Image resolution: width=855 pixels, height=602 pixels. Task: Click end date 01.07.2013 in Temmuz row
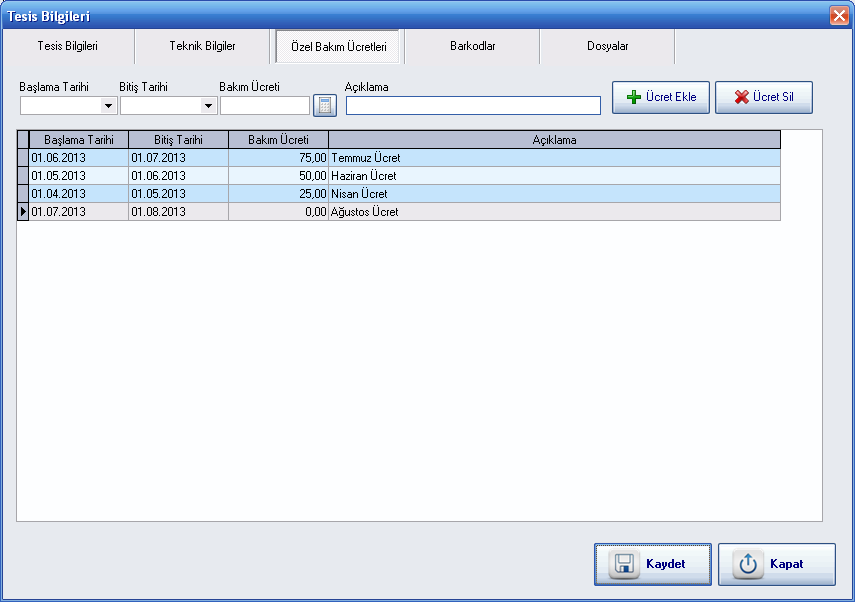point(178,158)
